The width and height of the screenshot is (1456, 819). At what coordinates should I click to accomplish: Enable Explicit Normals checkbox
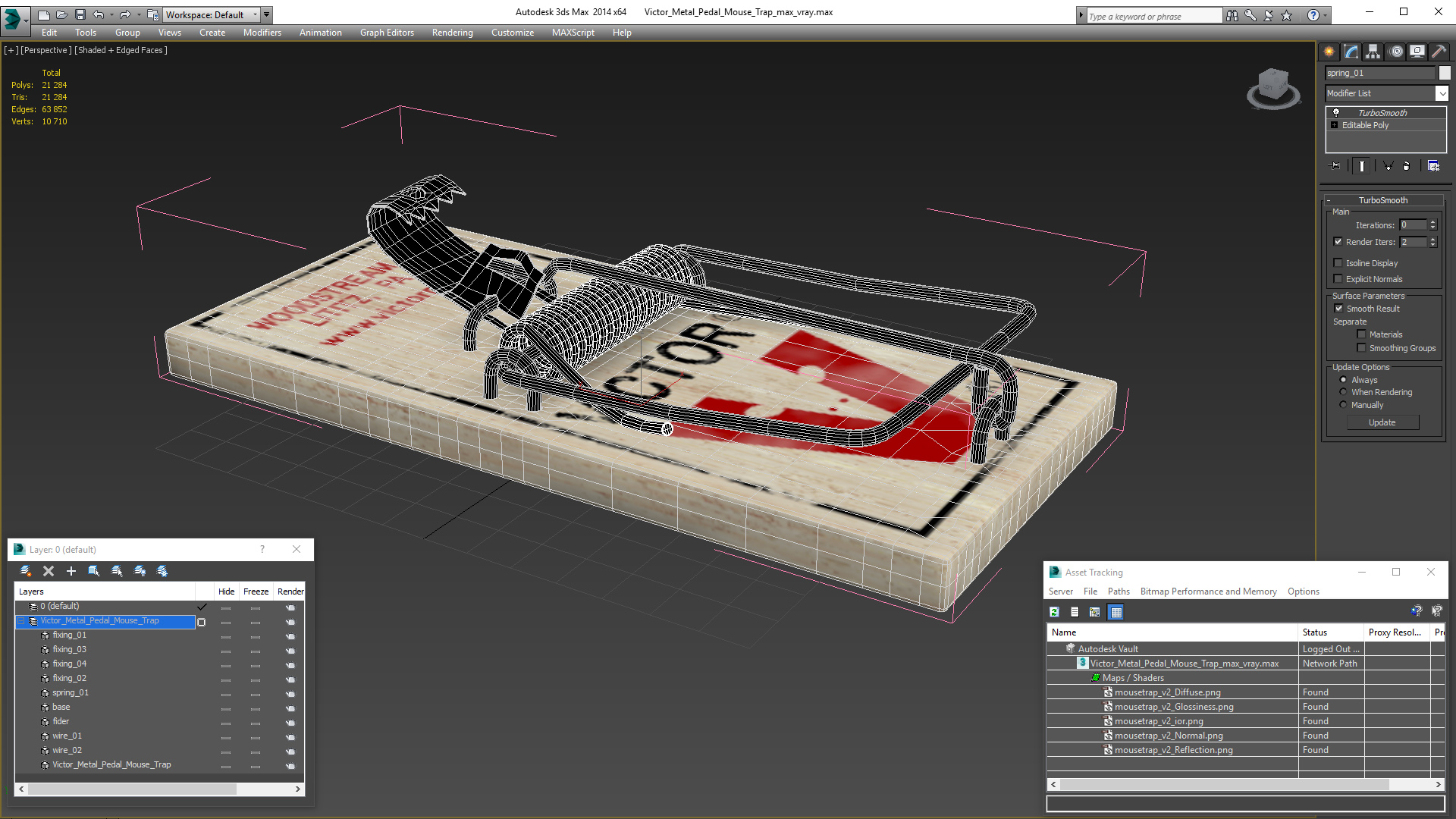1338,279
